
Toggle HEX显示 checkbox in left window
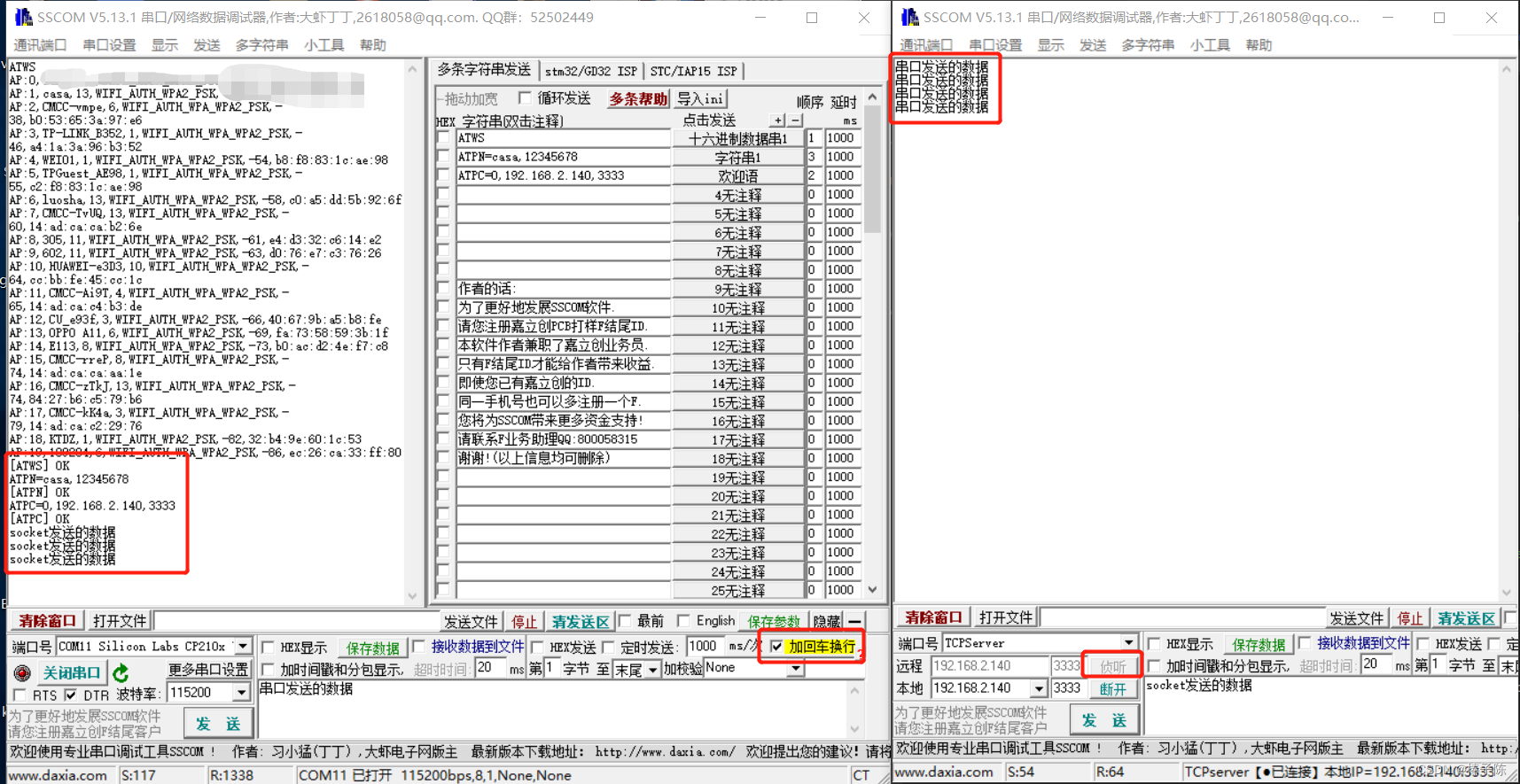point(269,648)
